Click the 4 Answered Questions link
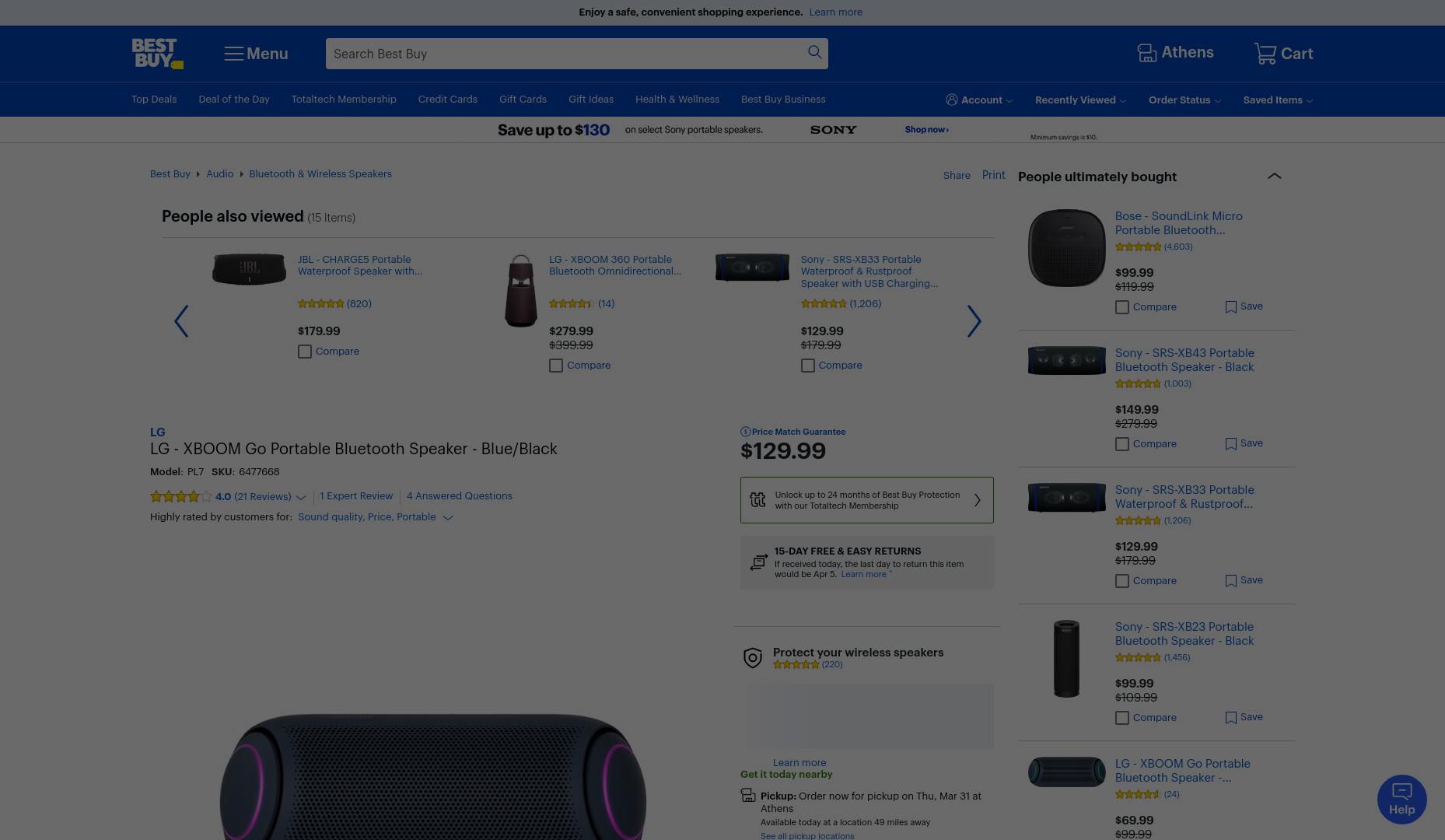Viewport: 1445px width, 840px height. point(459,496)
